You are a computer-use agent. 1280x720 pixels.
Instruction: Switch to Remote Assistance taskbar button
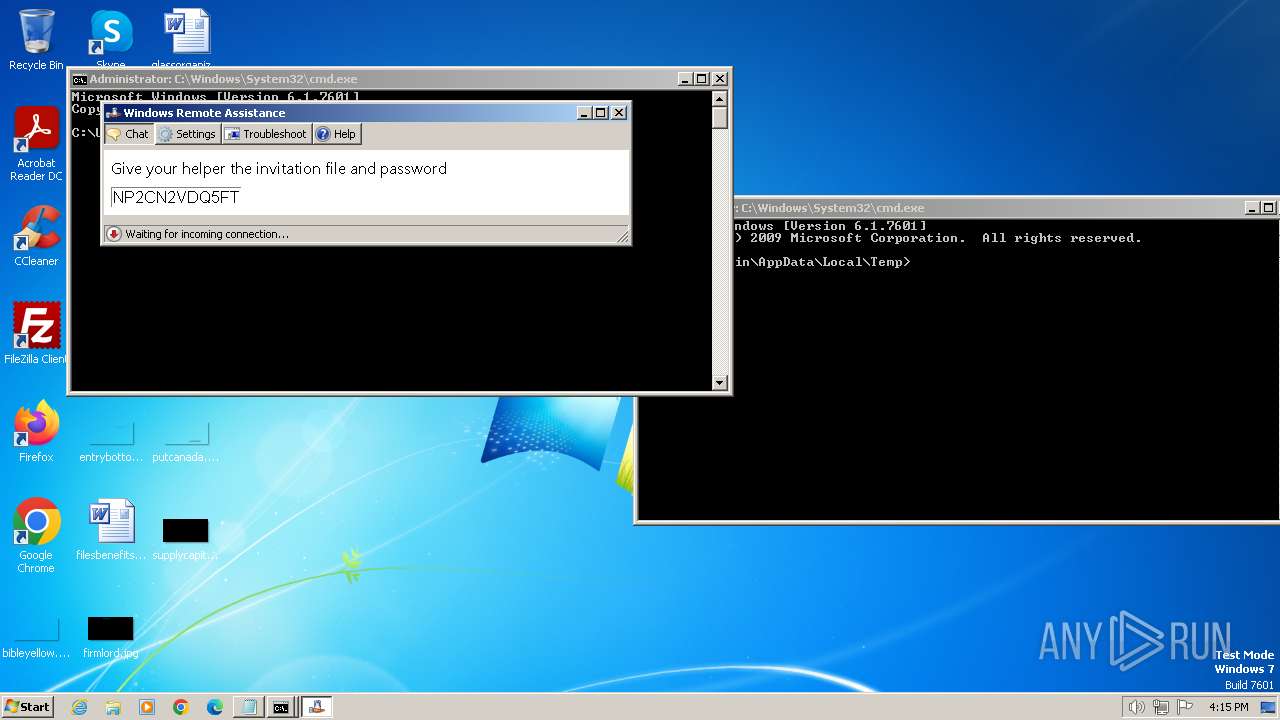[316, 707]
